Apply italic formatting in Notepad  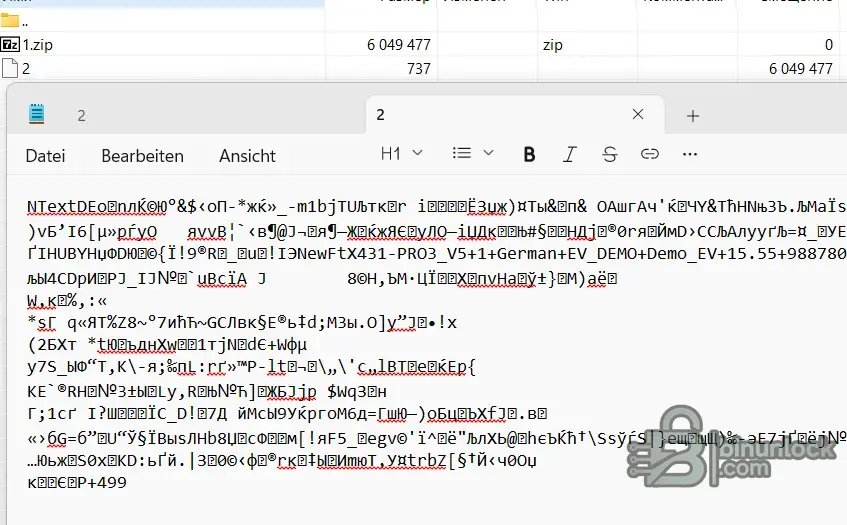pyautogui.click(x=569, y=154)
